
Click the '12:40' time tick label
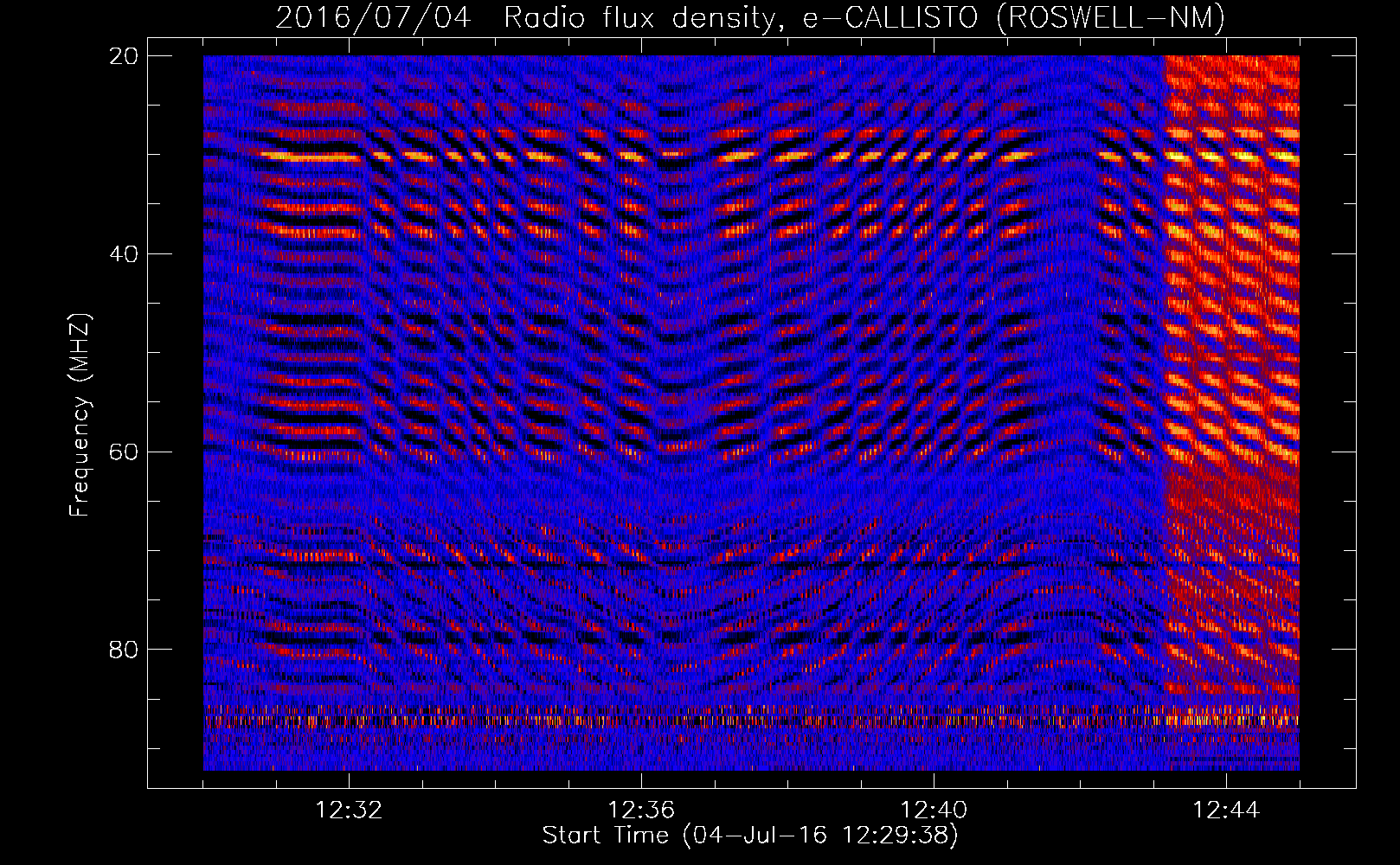pos(934,811)
